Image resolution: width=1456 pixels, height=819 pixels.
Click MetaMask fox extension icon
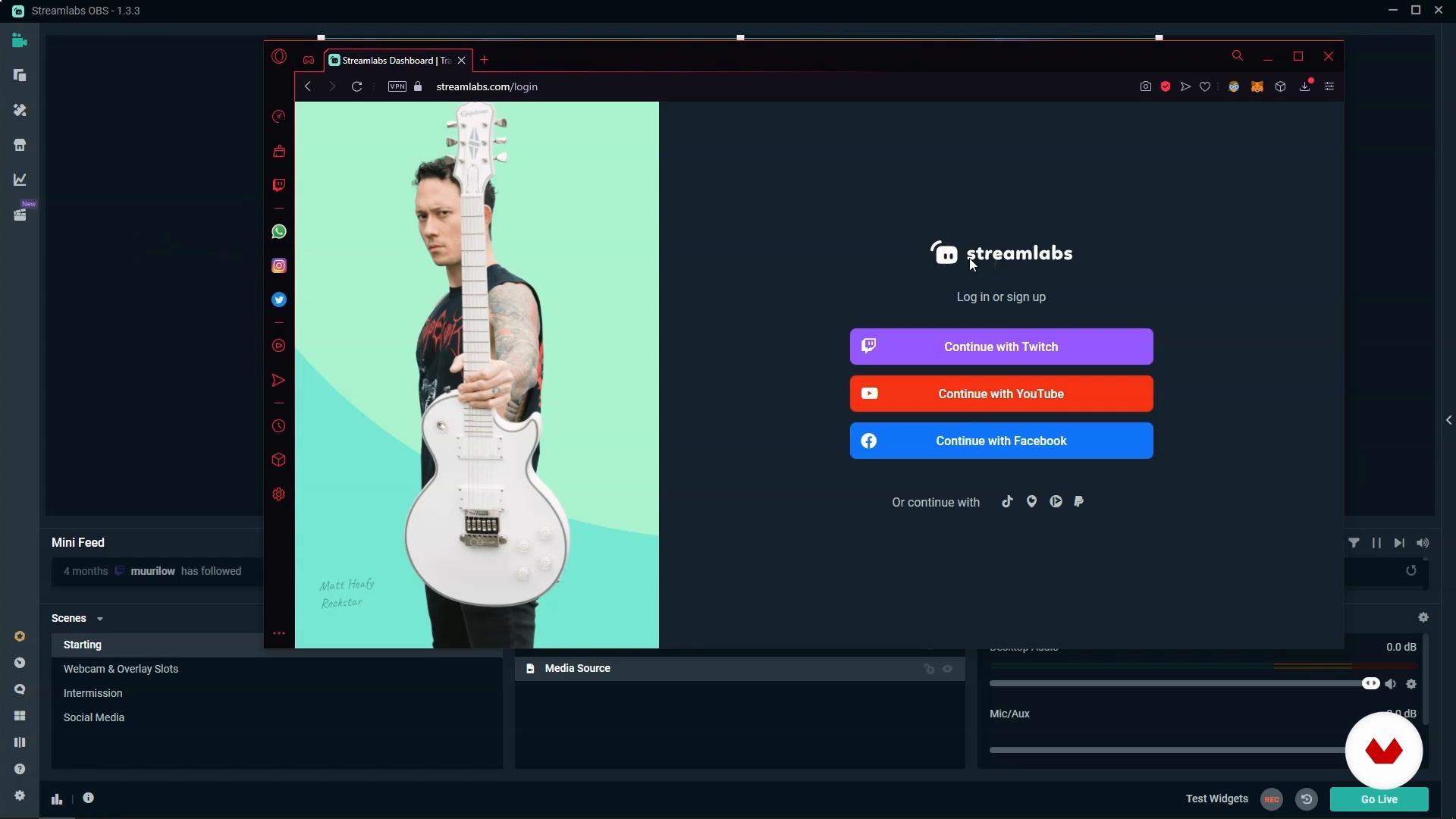pyautogui.click(x=1257, y=86)
